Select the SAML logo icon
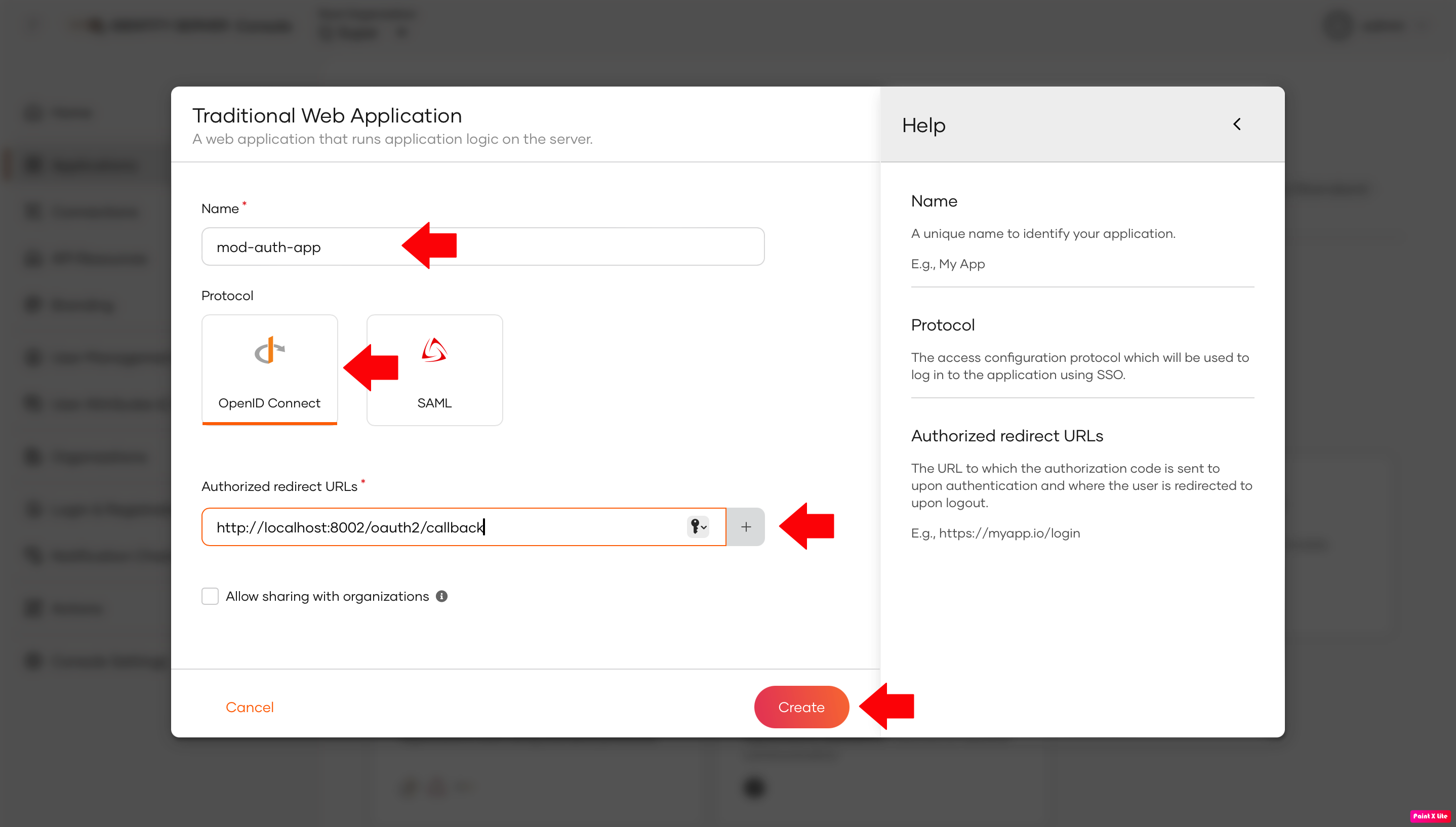1456x827 pixels. 434,350
